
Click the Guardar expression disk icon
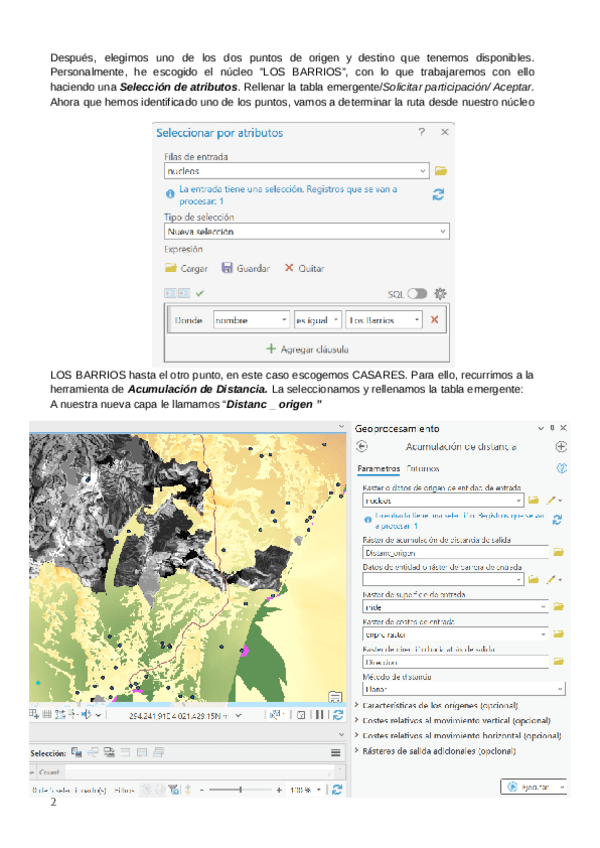(227, 268)
